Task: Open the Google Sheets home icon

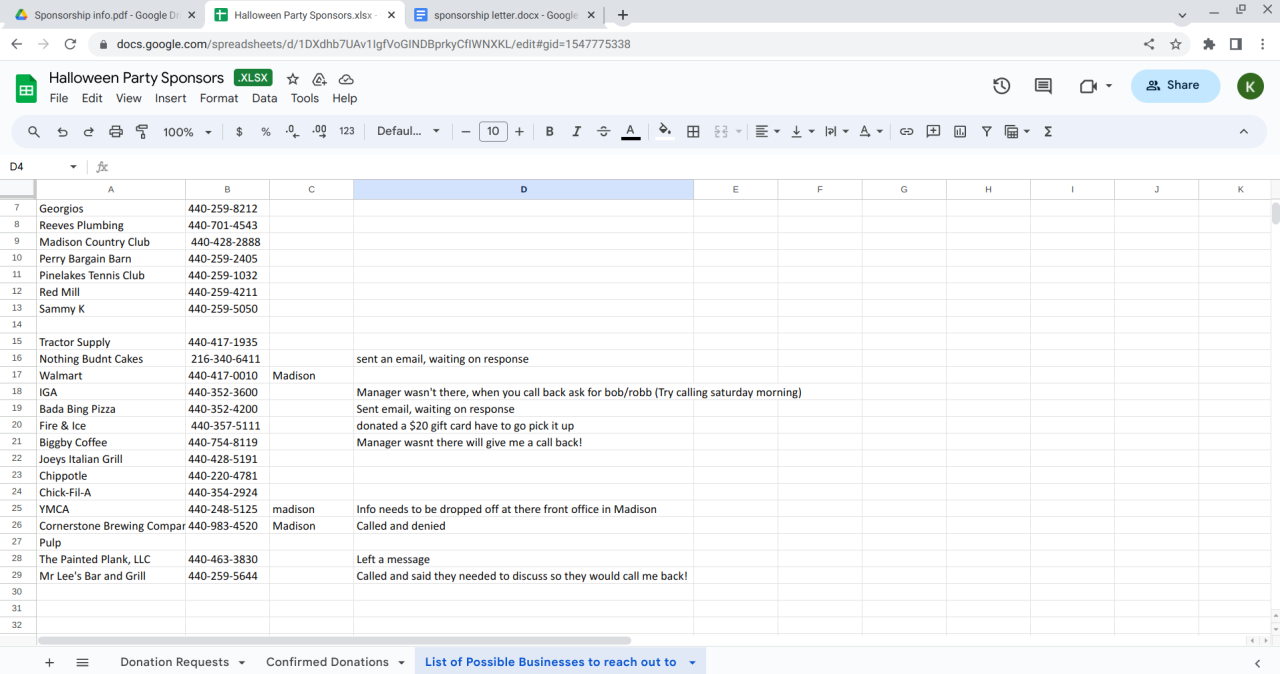Action: point(26,88)
